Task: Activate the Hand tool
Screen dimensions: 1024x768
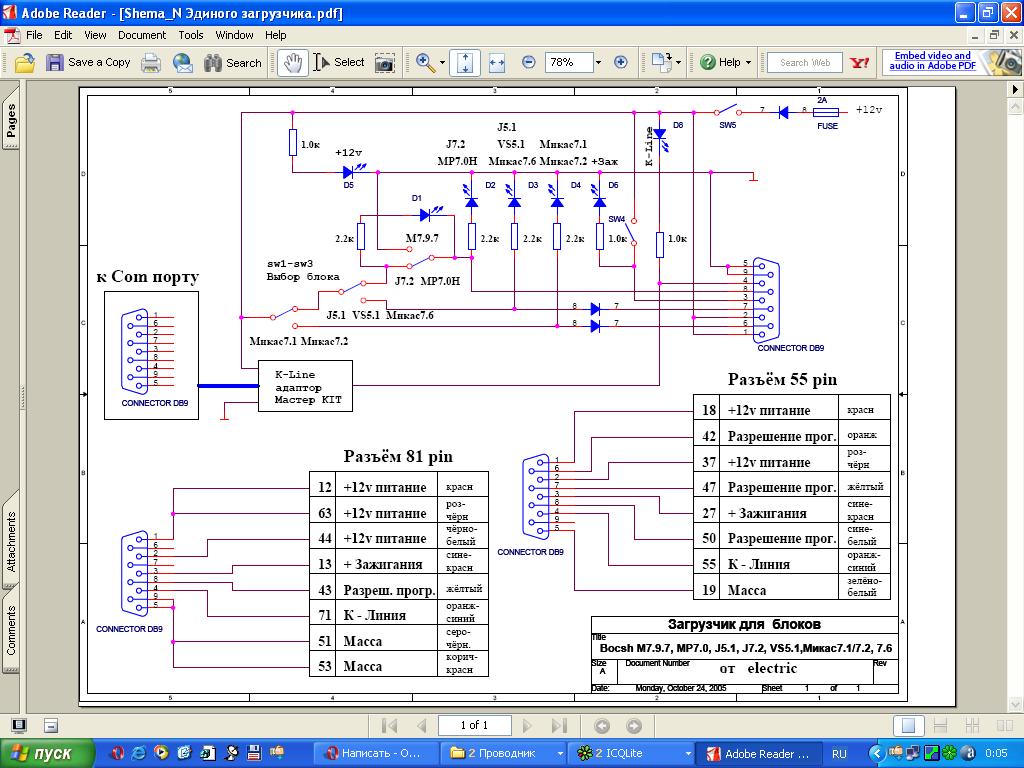Action: 292,63
